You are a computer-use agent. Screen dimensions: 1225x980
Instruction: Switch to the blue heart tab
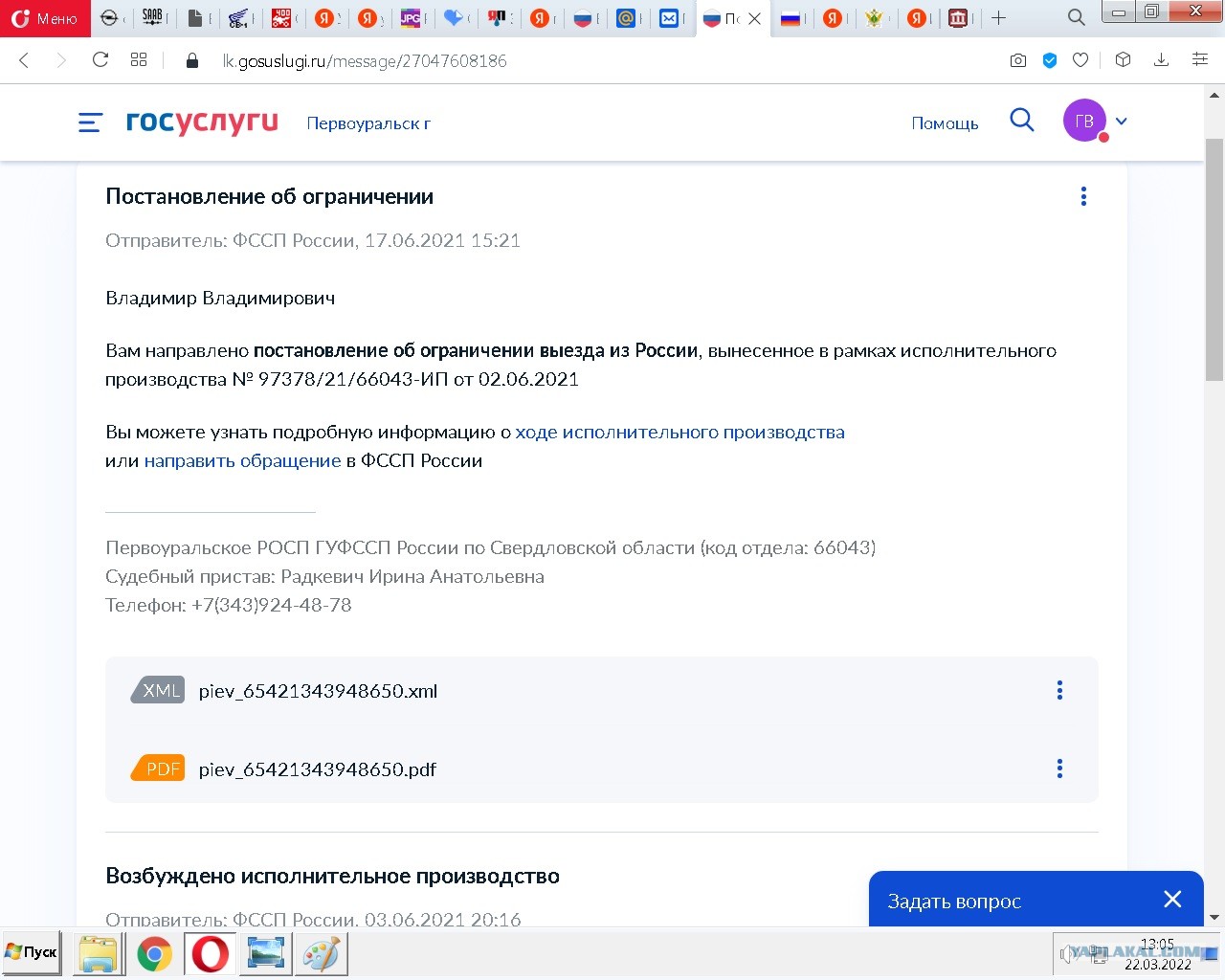coord(455,17)
